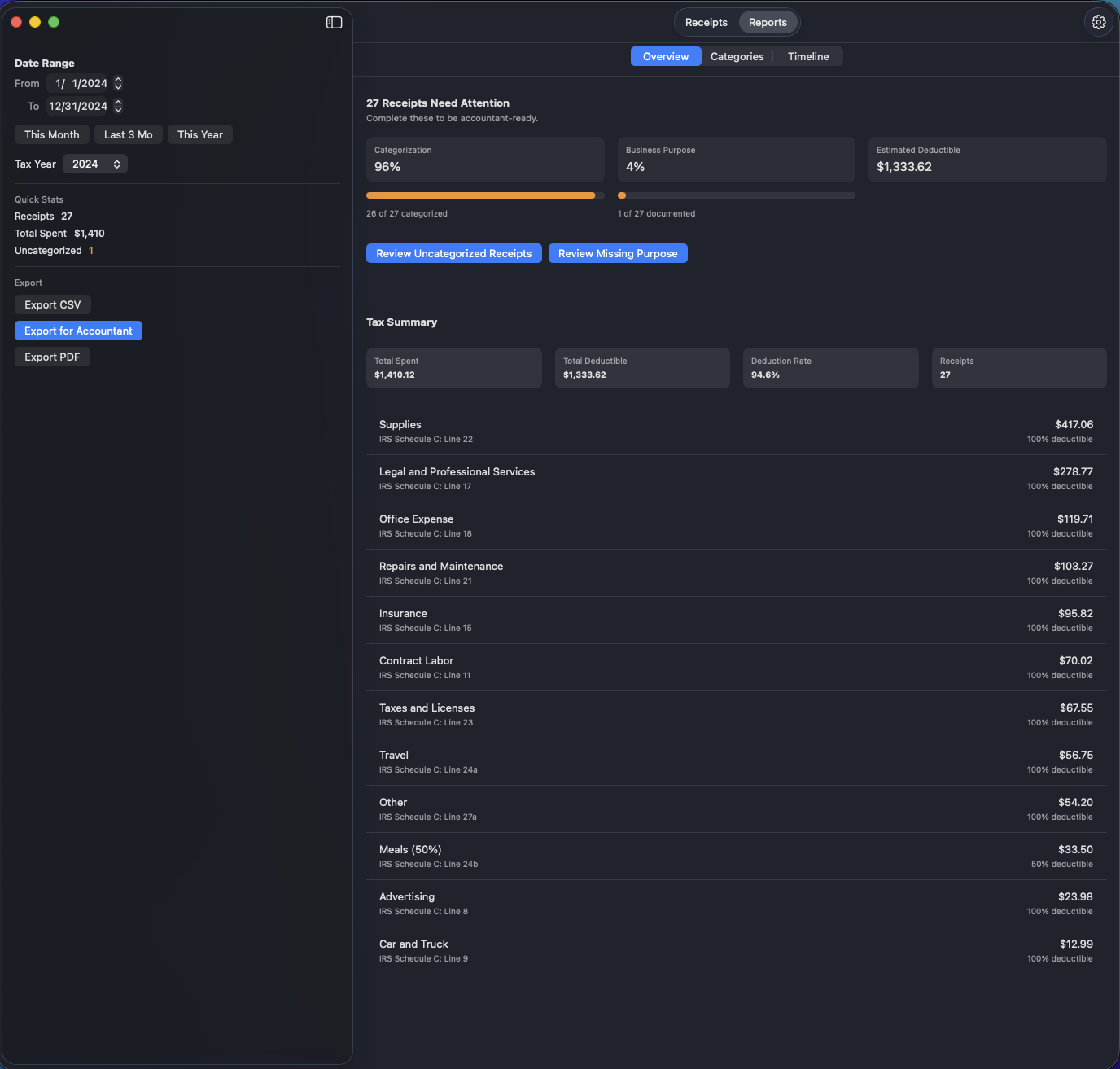This screenshot has height=1069, width=1120.
Task: Click the Categorization progress bar
Action: click(485, 195)
